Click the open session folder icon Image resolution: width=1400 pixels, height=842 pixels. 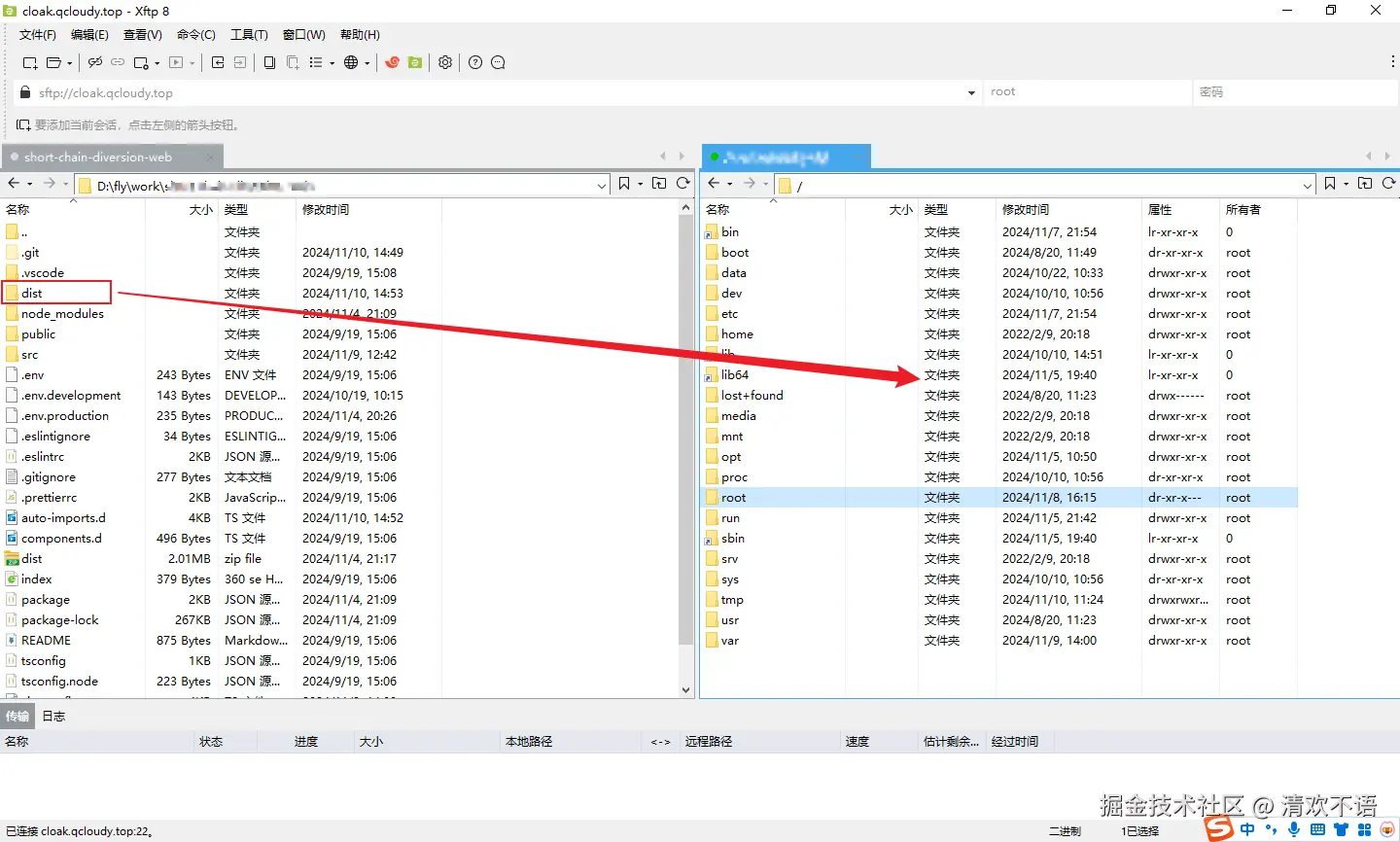pyautogui.click(x=54, y=62)
